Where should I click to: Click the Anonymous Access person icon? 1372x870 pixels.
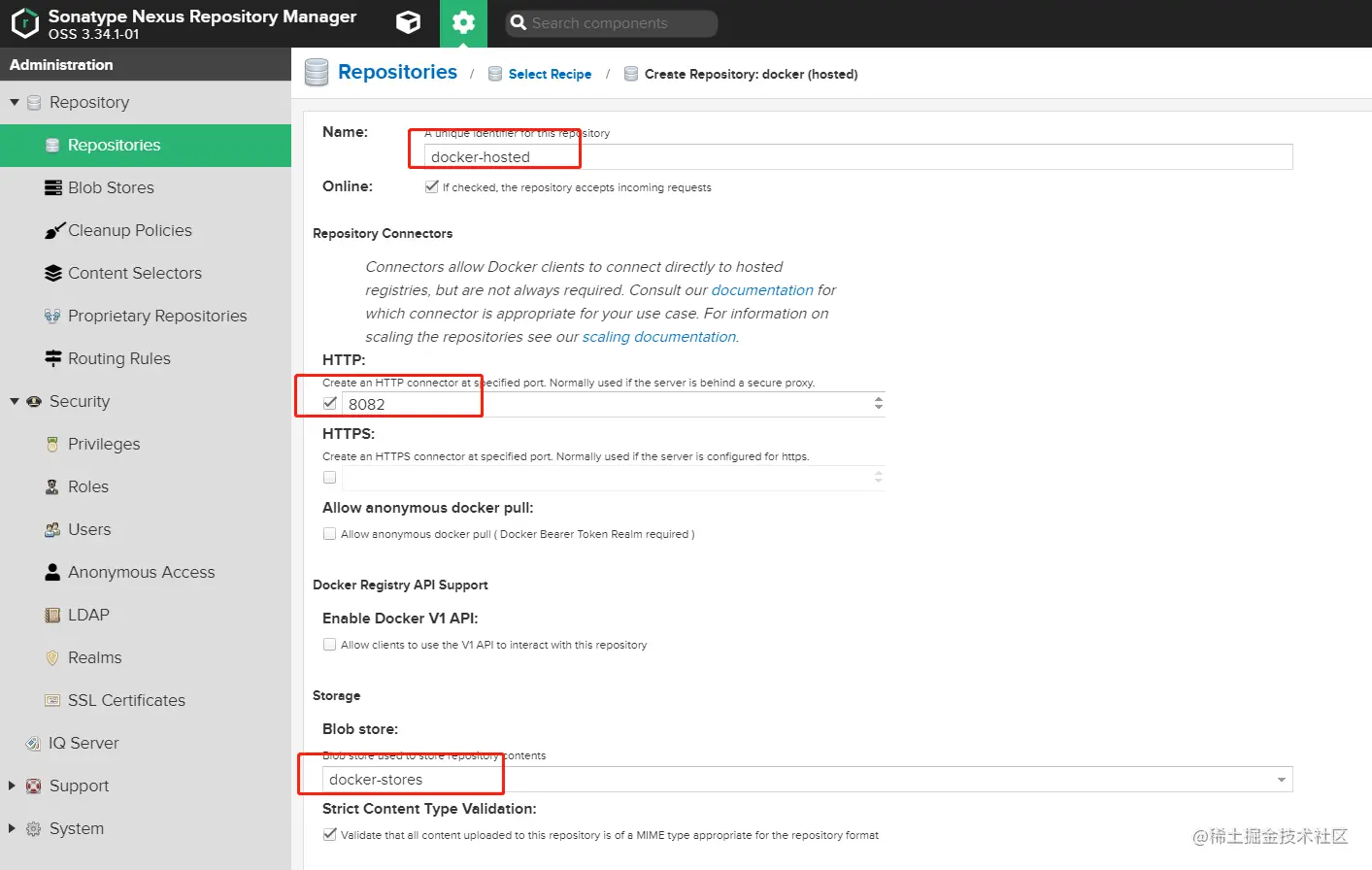pyautogui.click(x=53, y=572)
